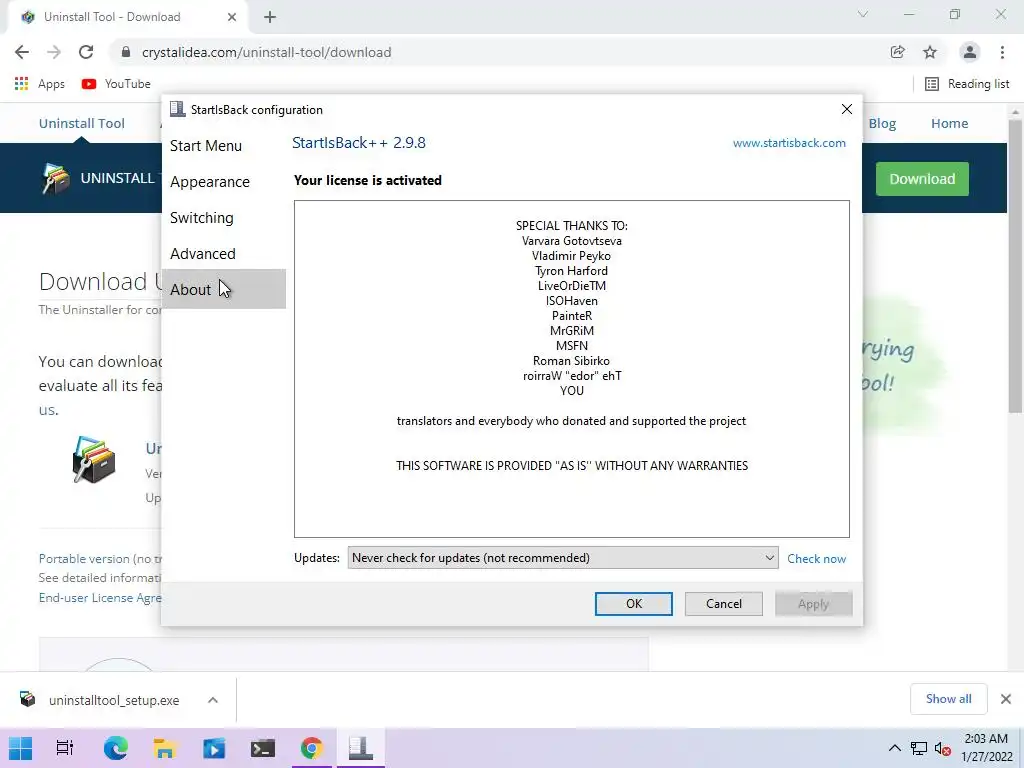Open the Chrome tab search chevron
Screen dimensions: 1024x768
pyautogui.click(x=862, y=14)
